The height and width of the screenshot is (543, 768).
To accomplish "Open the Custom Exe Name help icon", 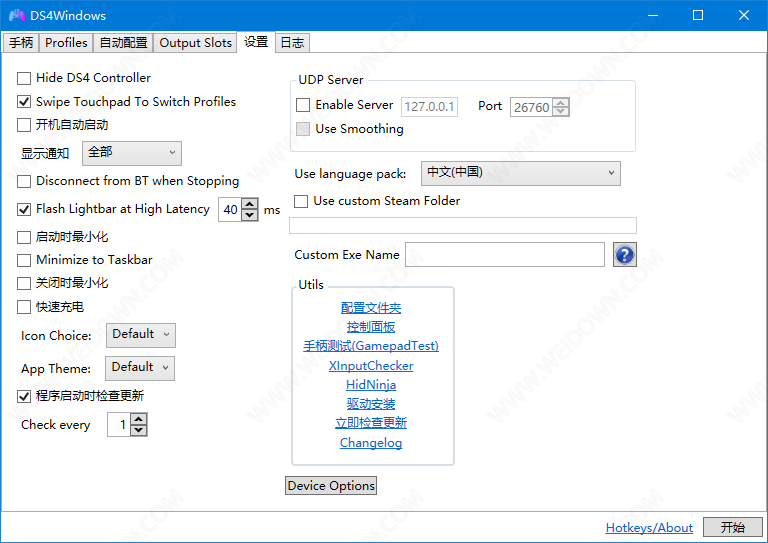I will [624, 255].
